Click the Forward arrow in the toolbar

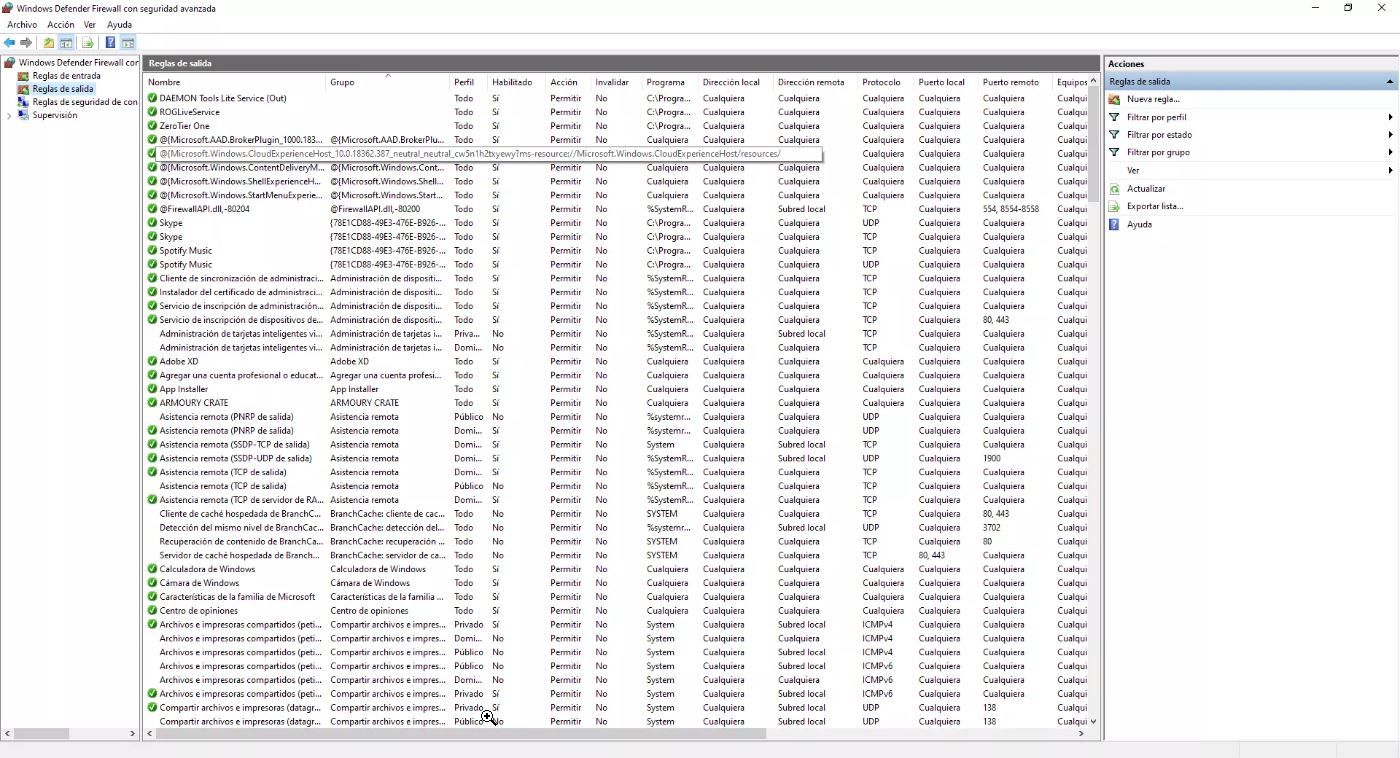click(x=27, y=43)
